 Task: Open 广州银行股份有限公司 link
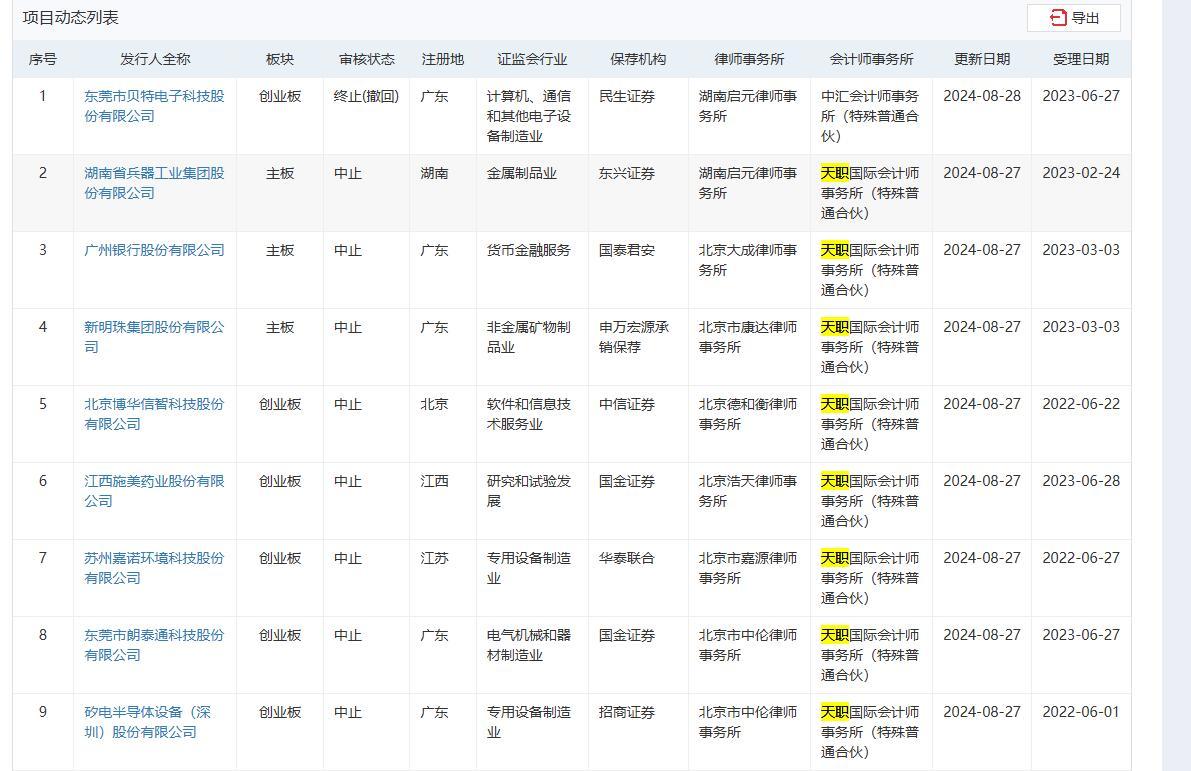[154, 250]
